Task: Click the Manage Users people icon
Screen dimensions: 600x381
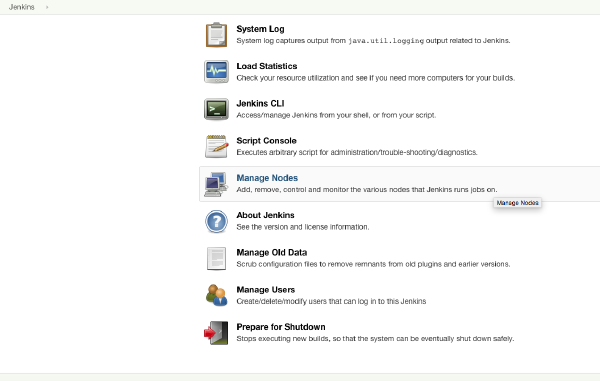Action: click(216, 295)
